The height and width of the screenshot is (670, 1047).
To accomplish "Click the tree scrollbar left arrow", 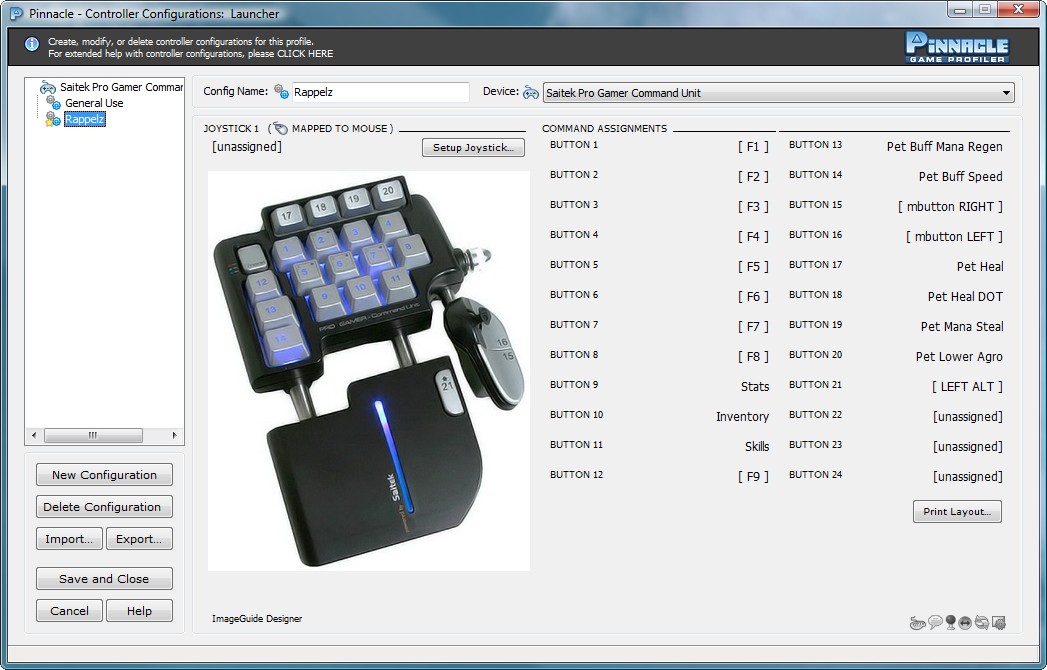I will coord(34,436).
